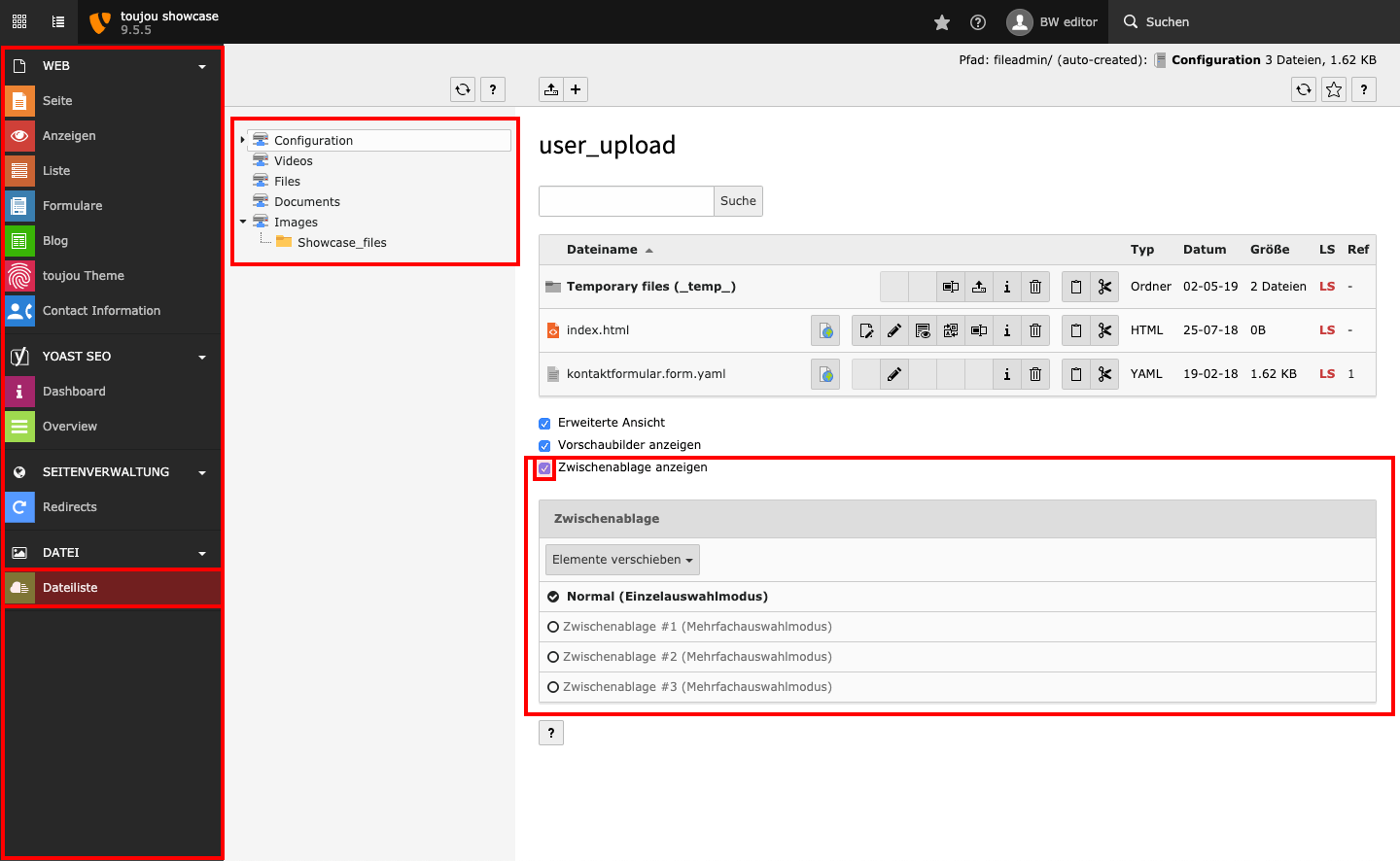Uncheck Erweiterte Ansicht checkbox
Viewport: 1400px width, 861px height.
pyautogui.click(x=544, y=424)
